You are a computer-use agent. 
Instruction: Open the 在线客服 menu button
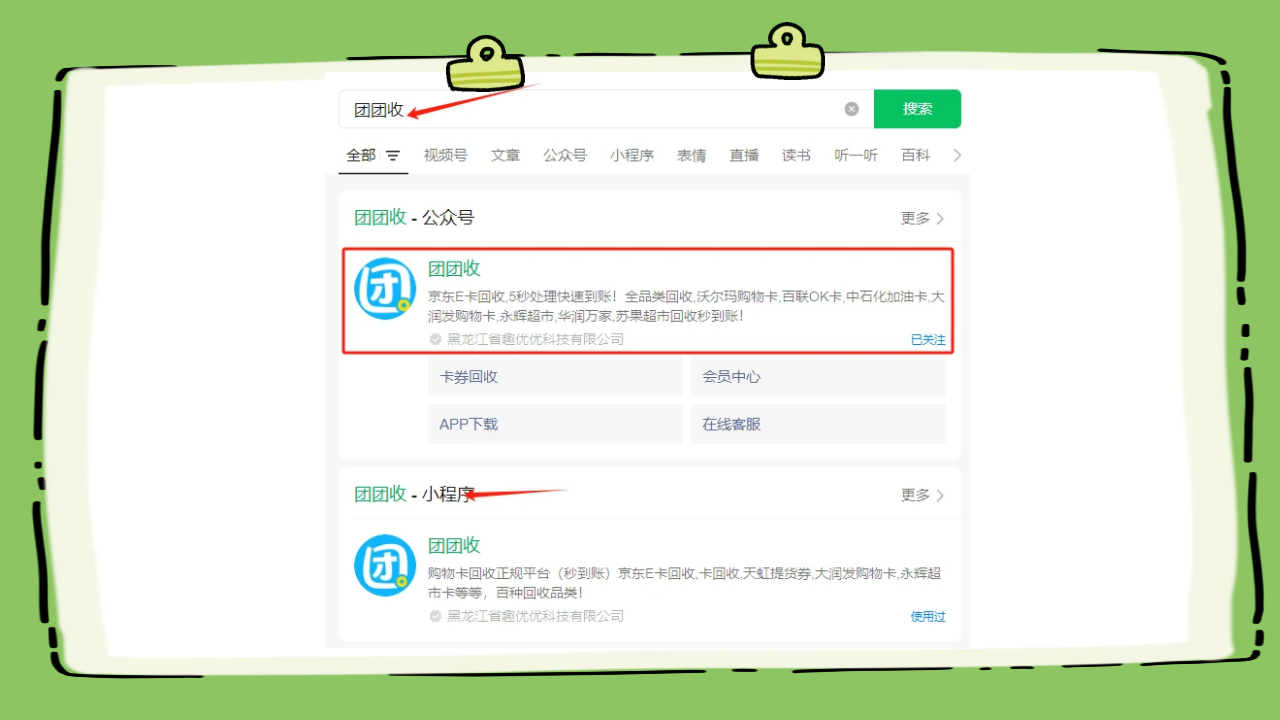pos(818,424)
